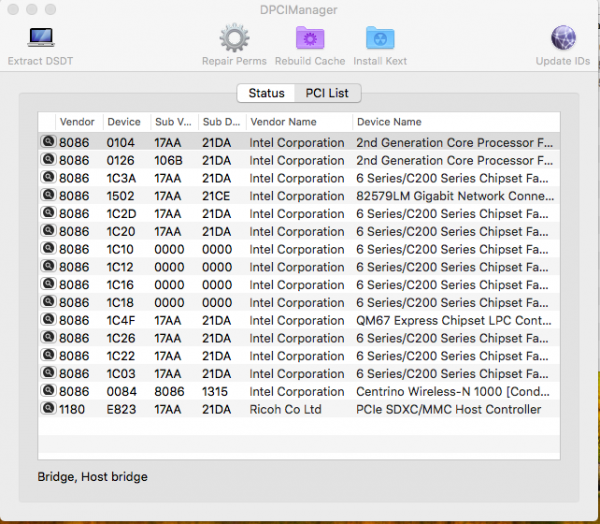Click the Extract DSDT laptop icon
This screenshot has width=600, height=524.
[41, 38]
